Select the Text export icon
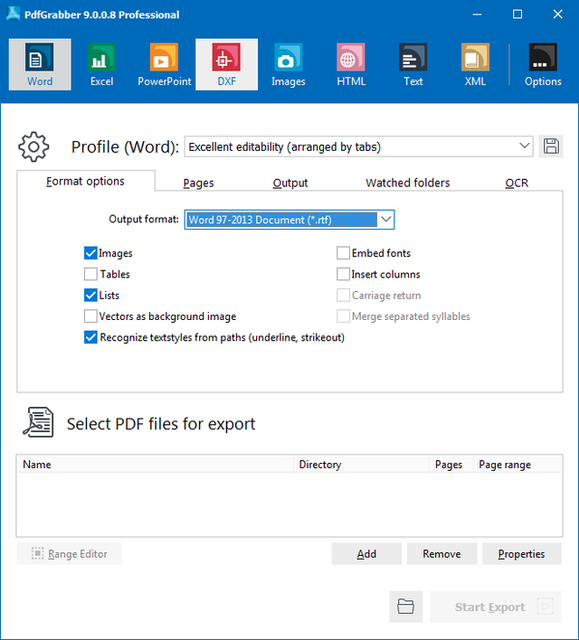579x640 pixels. (413, 64)
